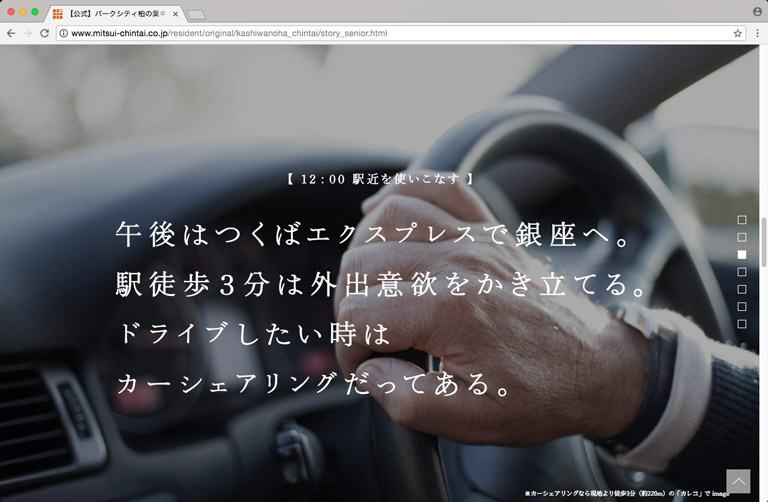Image resolution: width=768 pixels, height=502 pixels.
Task: Select the 【公式】パークシティ柏の葉 tab
Action: [x=115, y=14]
